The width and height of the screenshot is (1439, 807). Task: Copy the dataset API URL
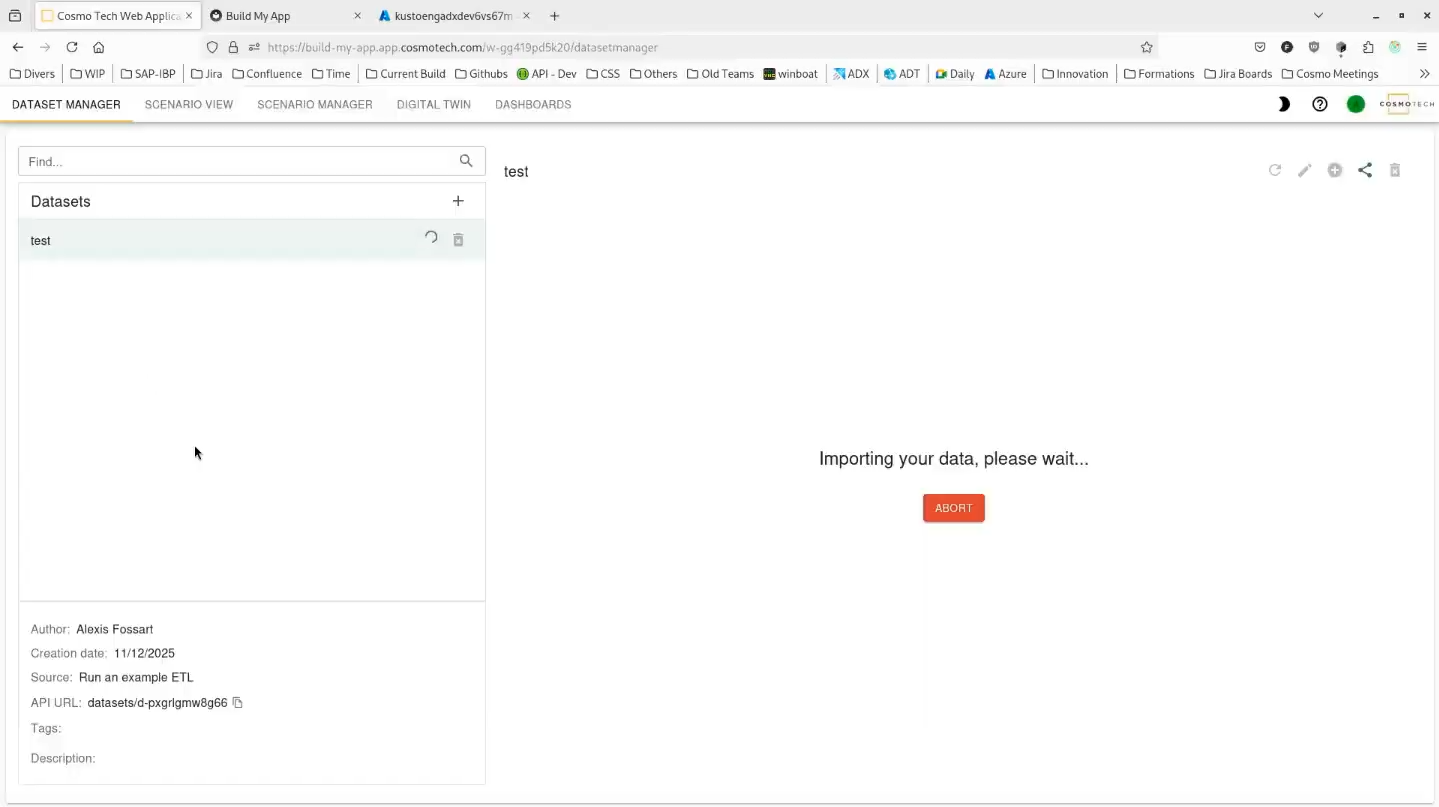click(237, 703)
